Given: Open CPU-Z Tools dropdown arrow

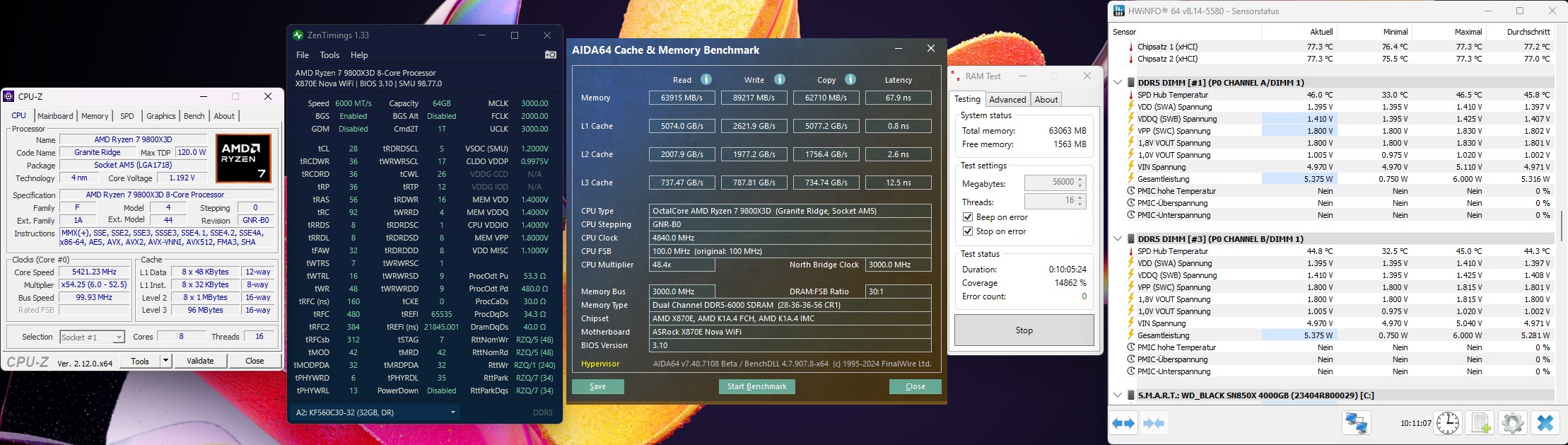Looking at the screenshot, I should coord(165,361).
